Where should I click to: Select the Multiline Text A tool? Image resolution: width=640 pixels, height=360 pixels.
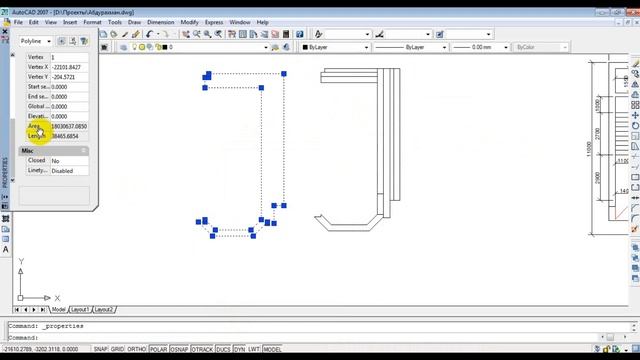click(x=6, y=249)
